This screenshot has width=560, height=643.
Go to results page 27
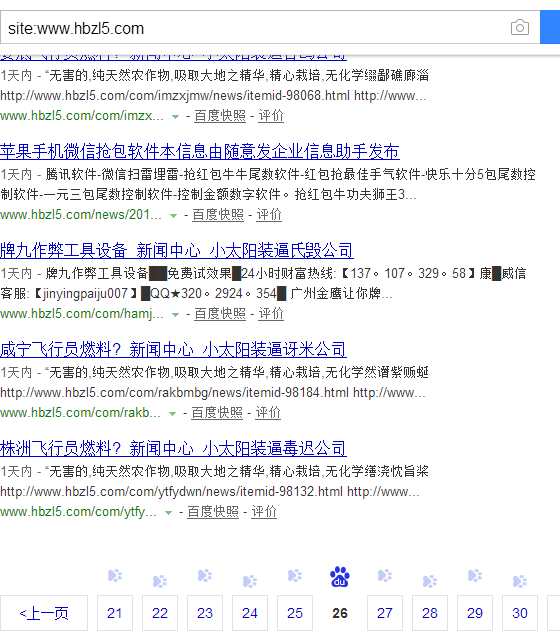pyautogui.click(x=385, y=613)
